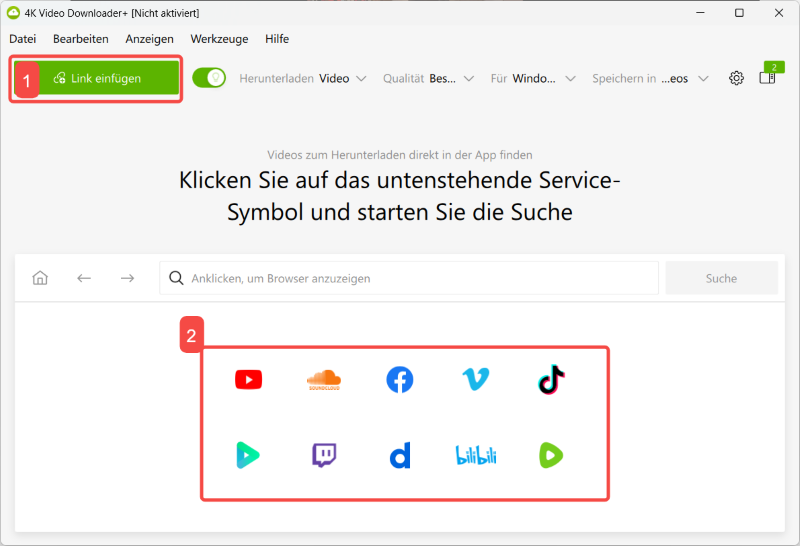Open the Hilfe menu
Image resolution: width=800 pixels, height=546 pixels.
[277, 39]
